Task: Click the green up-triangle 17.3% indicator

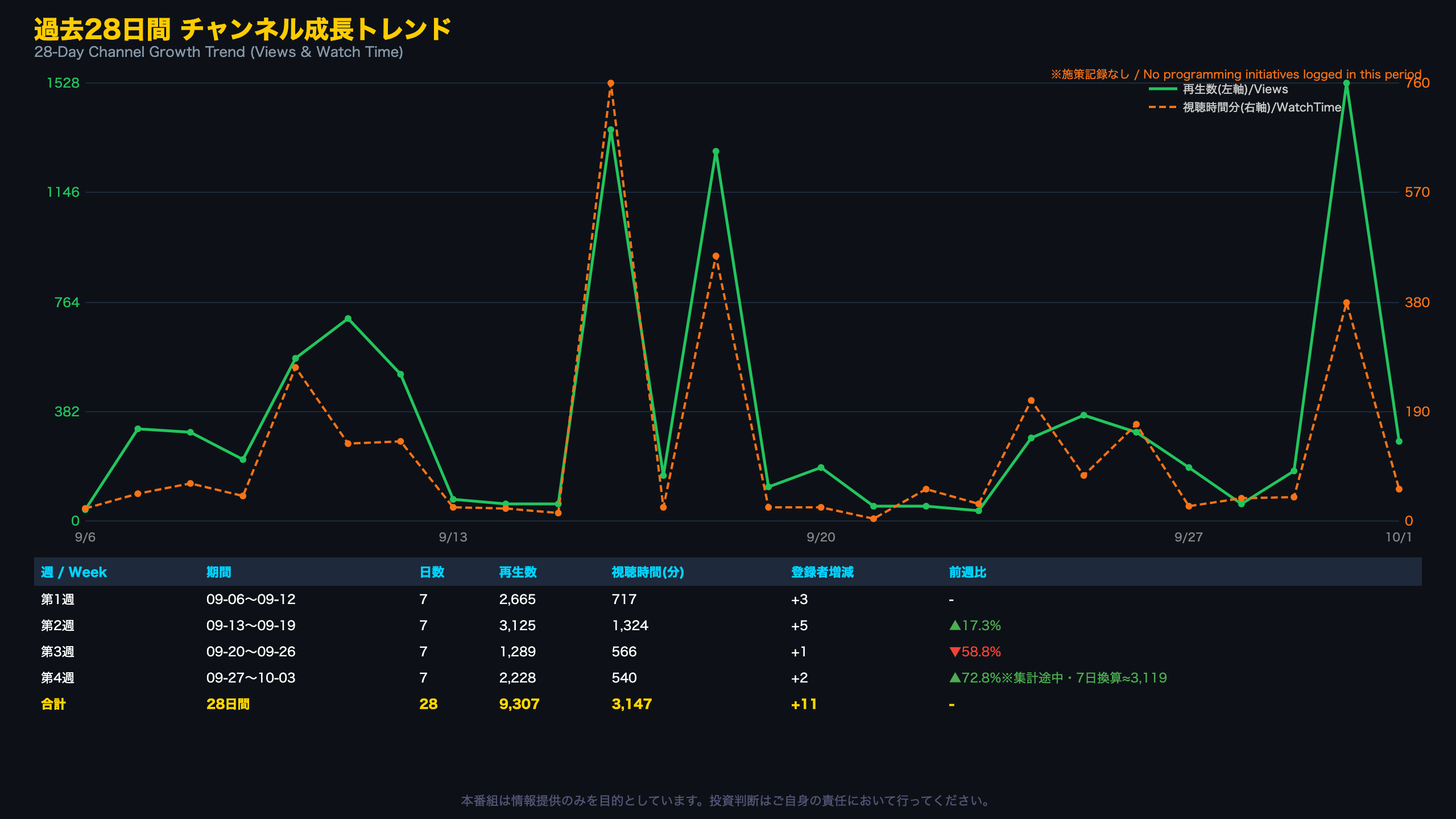Action: [975, 626]
